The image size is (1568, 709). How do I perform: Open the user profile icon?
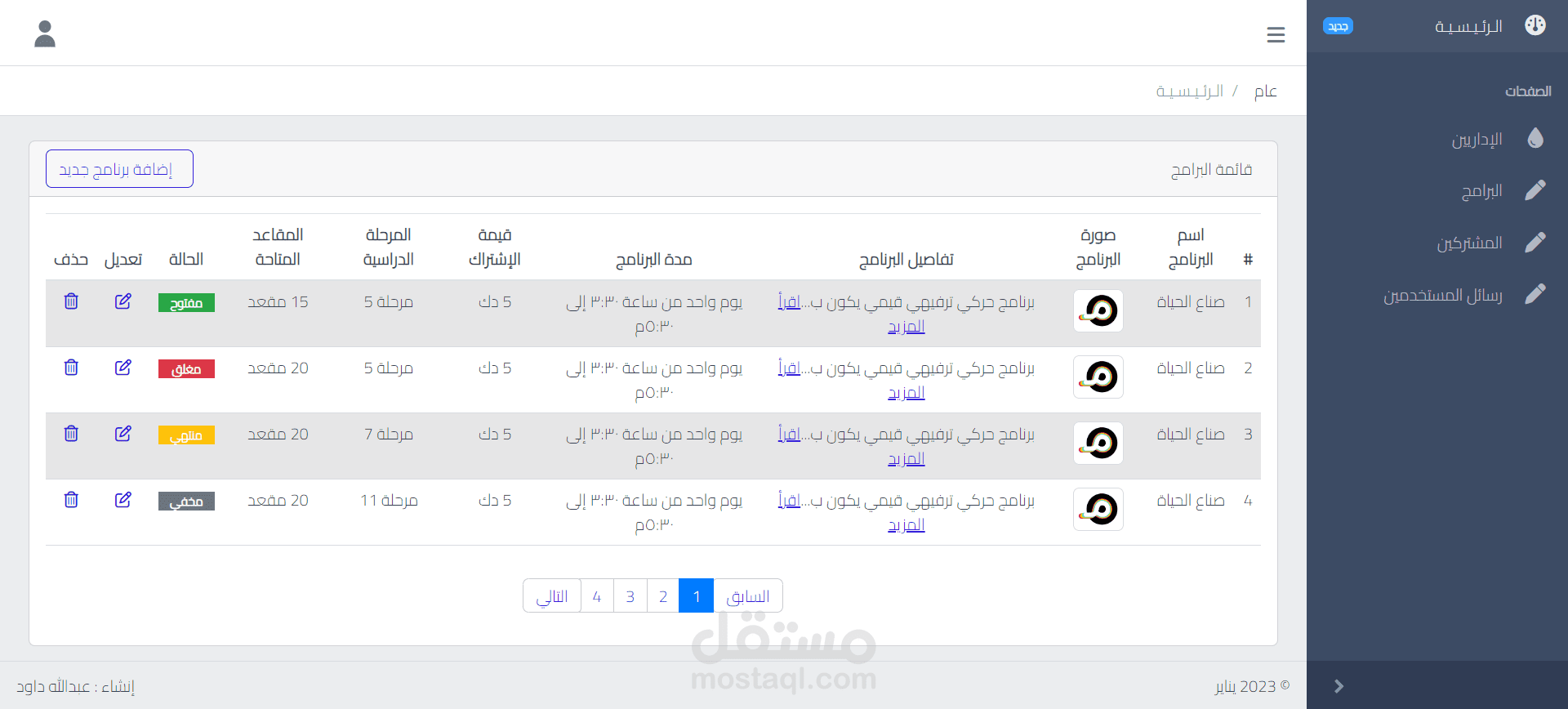point(45,33)
